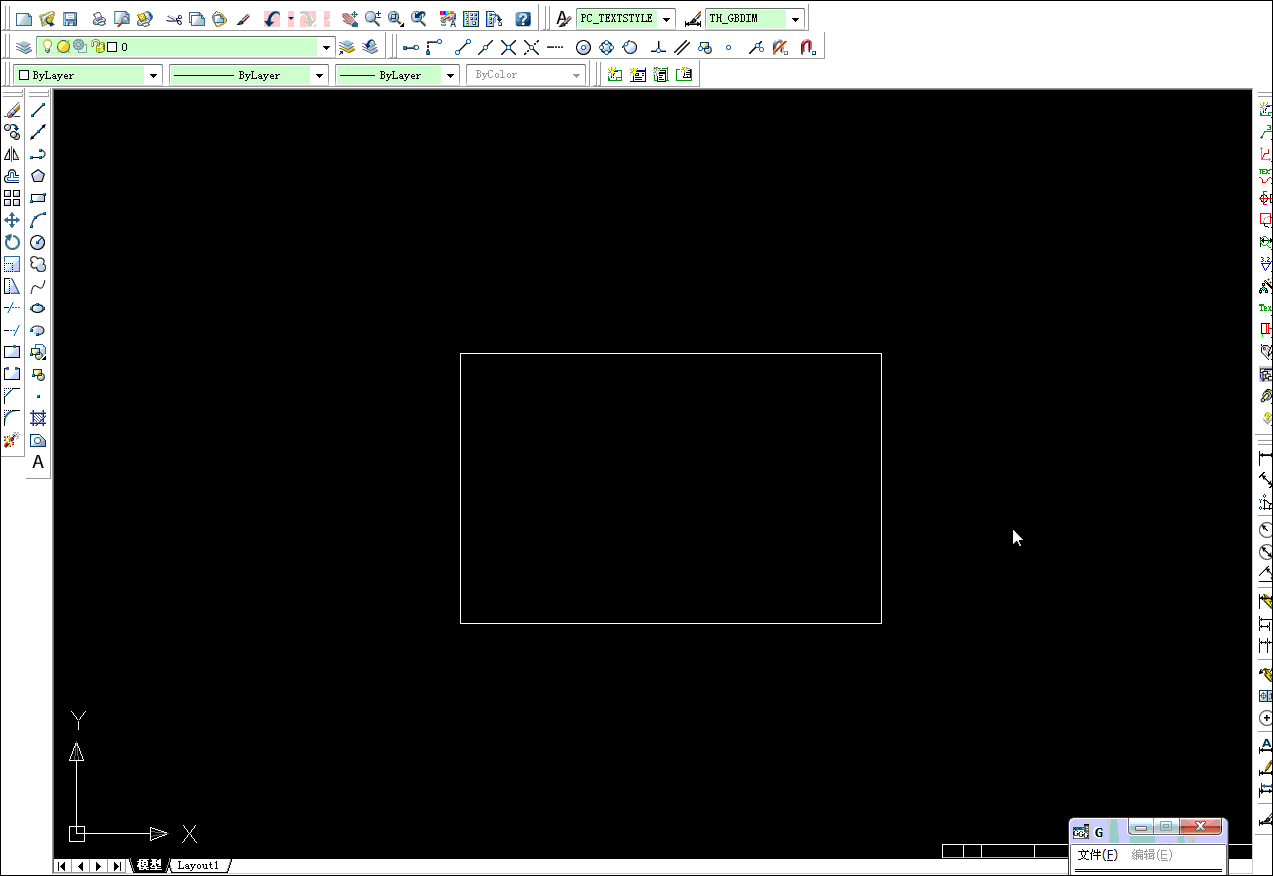Toggle the layer 0 light bulb visibility

pos(48,46)
